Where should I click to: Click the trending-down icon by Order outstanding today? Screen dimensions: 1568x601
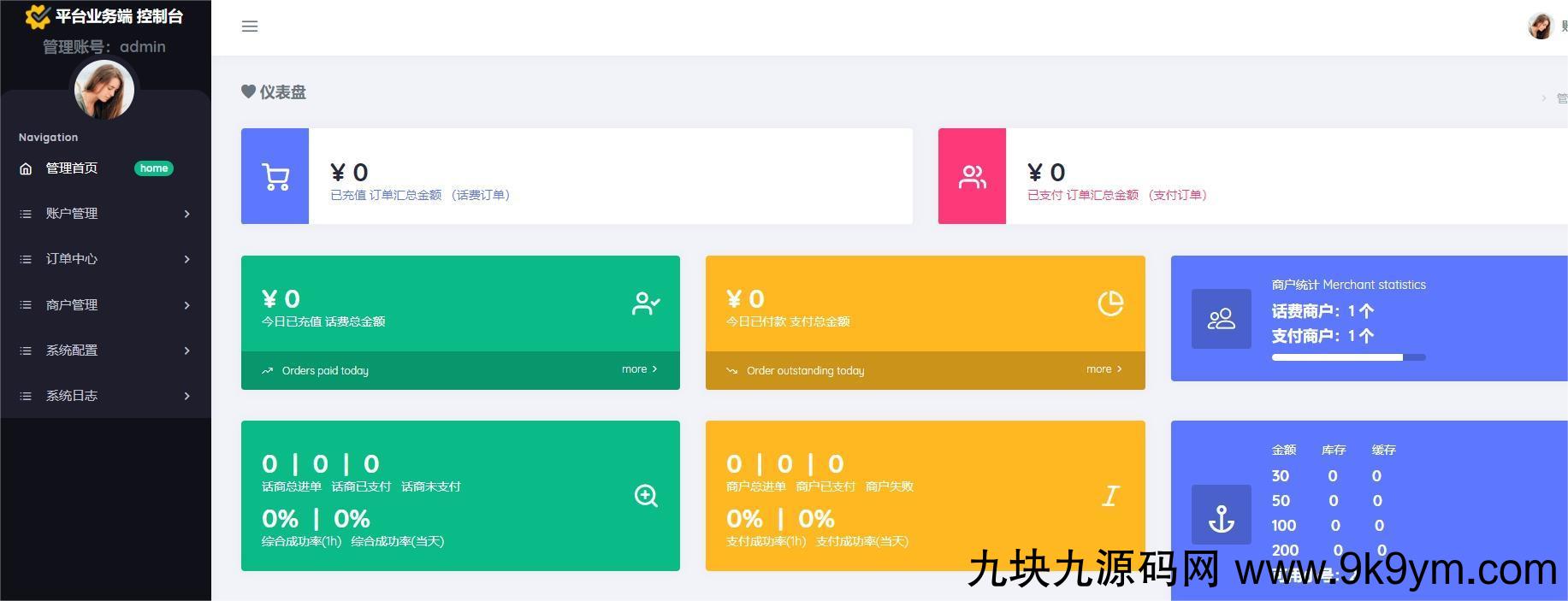point(731,371)
